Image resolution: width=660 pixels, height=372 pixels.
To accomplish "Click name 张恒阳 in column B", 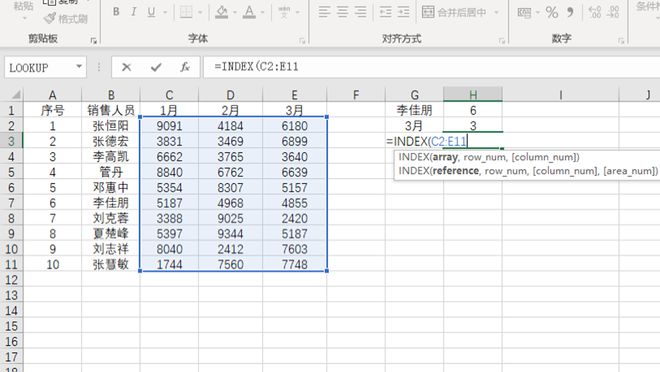I will 111,126.
